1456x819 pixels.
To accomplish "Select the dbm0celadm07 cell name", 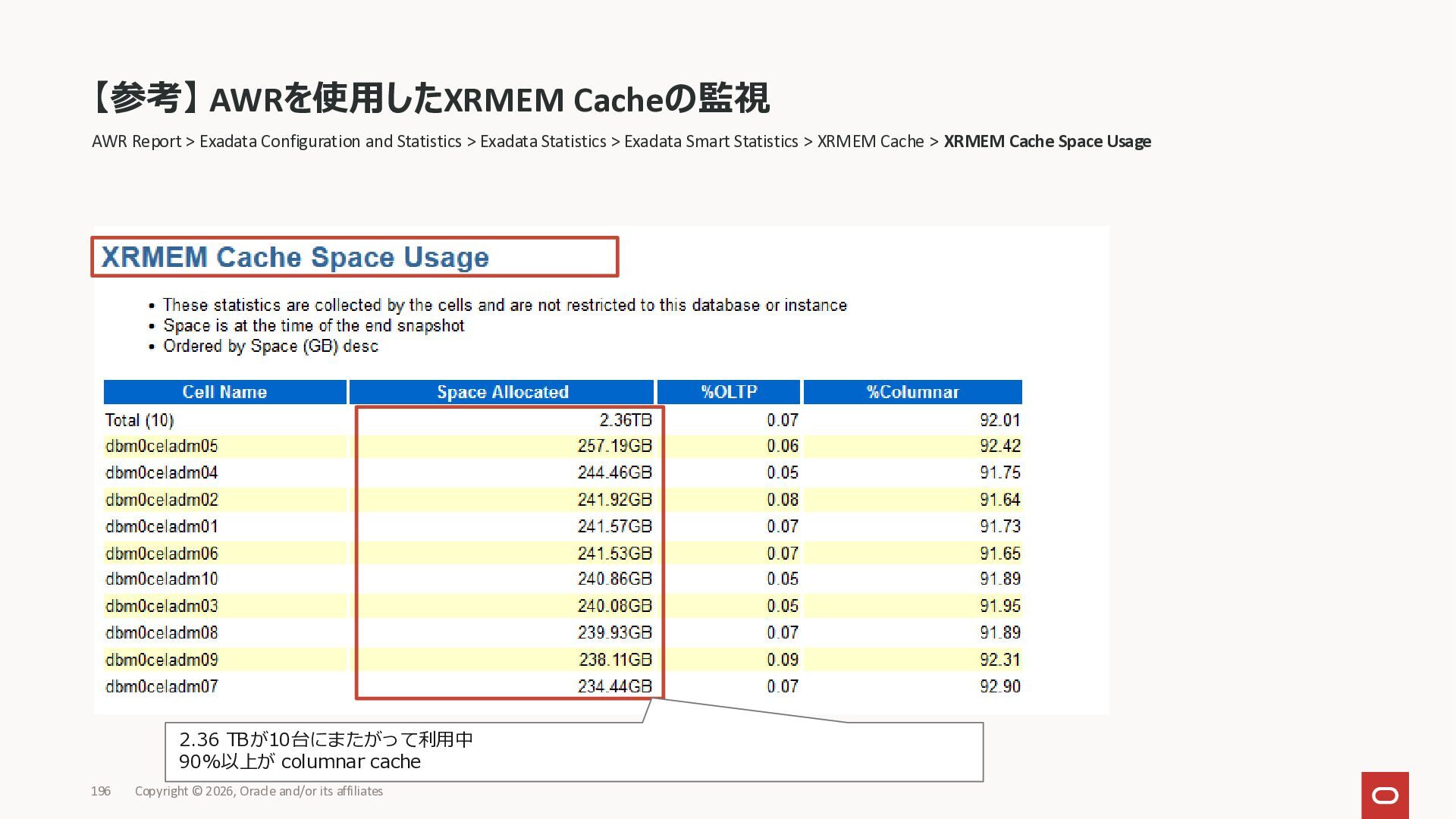I will click(x=162, y=686).
